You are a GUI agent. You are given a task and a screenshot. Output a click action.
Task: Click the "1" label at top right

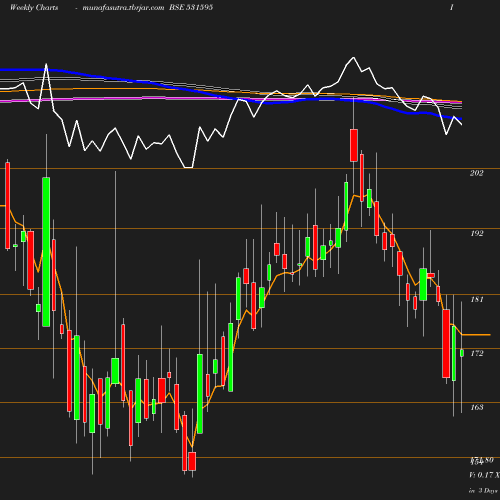(x=452, y=7)
